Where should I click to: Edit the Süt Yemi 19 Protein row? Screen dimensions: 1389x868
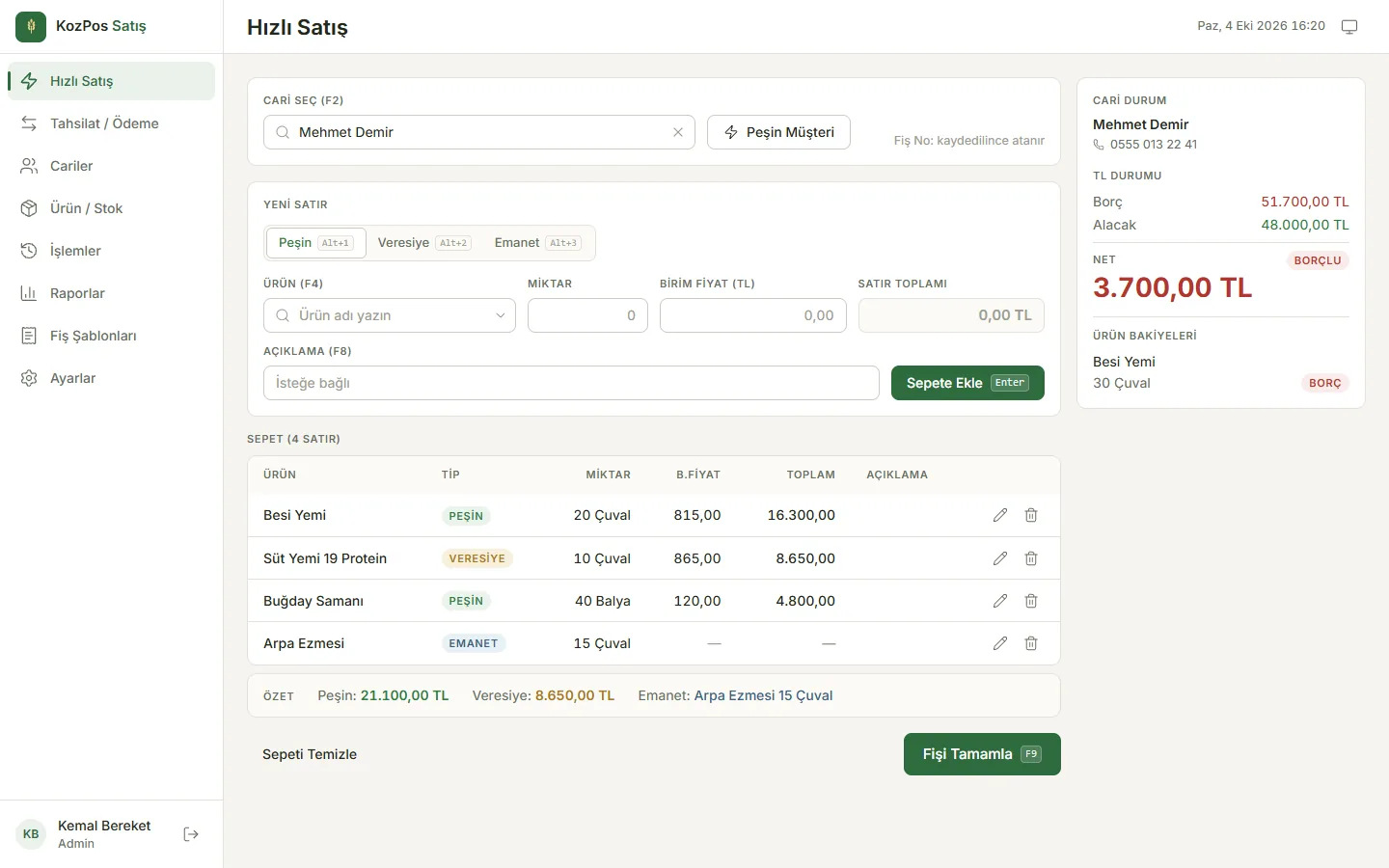pyautogui.click(x=1000, y=558)
